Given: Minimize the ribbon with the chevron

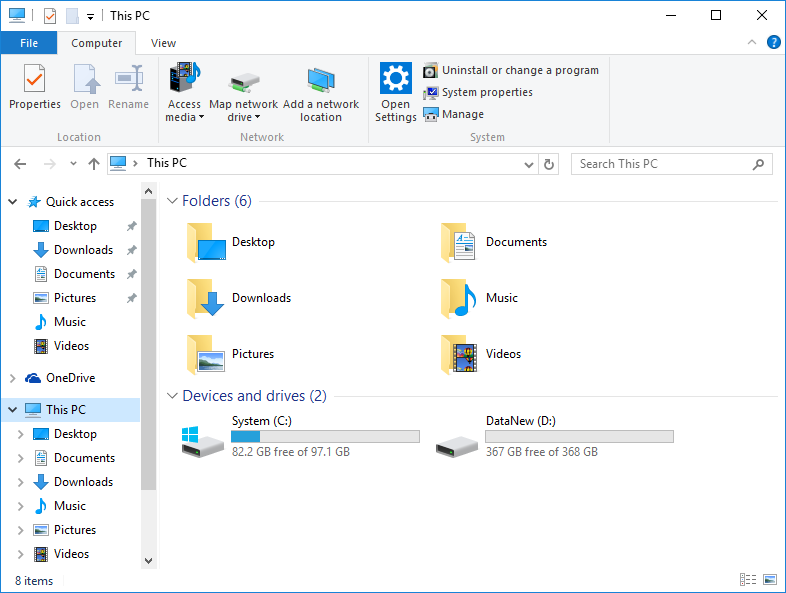Looking at the screenshot, I should (x=751, y=43).
